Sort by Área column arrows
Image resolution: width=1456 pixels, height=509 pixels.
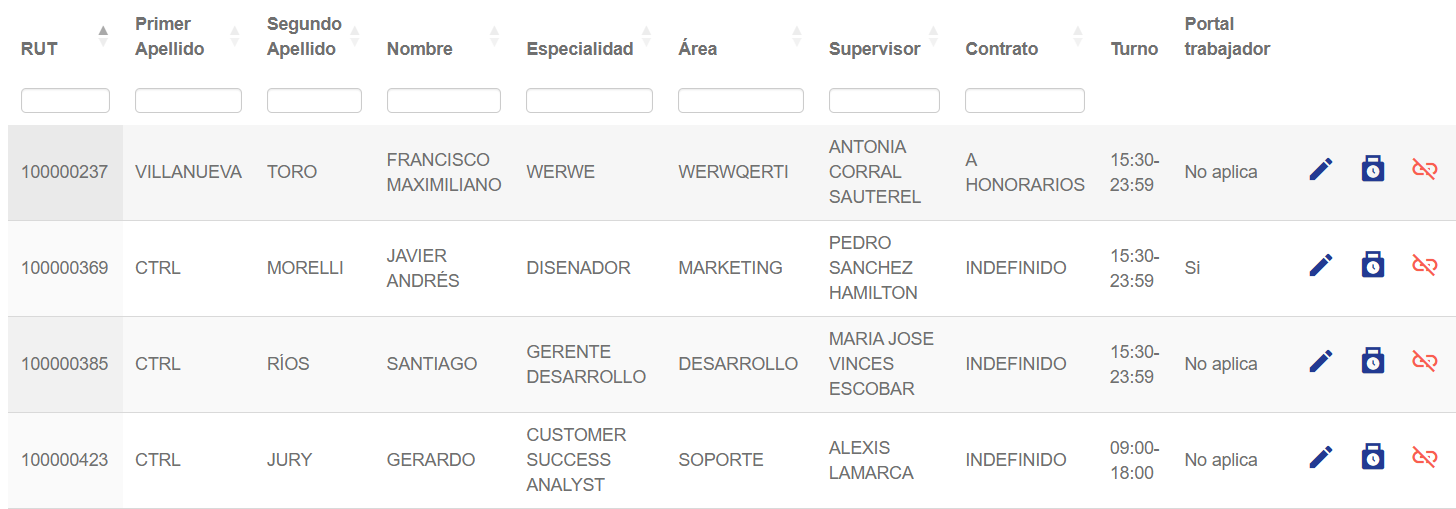click(x=796, y=36)
